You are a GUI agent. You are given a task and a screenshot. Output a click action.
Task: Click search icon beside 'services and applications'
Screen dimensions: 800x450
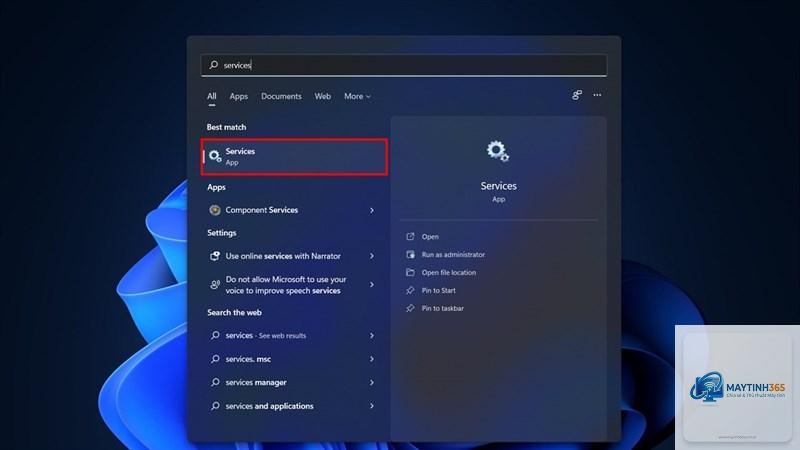215,406
